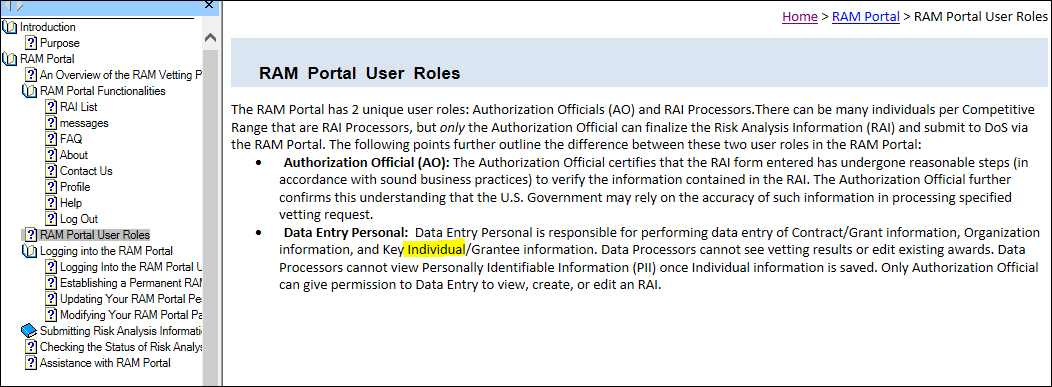Screen dimensions: 1052x387
Task: Click the Log Out topic icon
Action: (51, 219)
